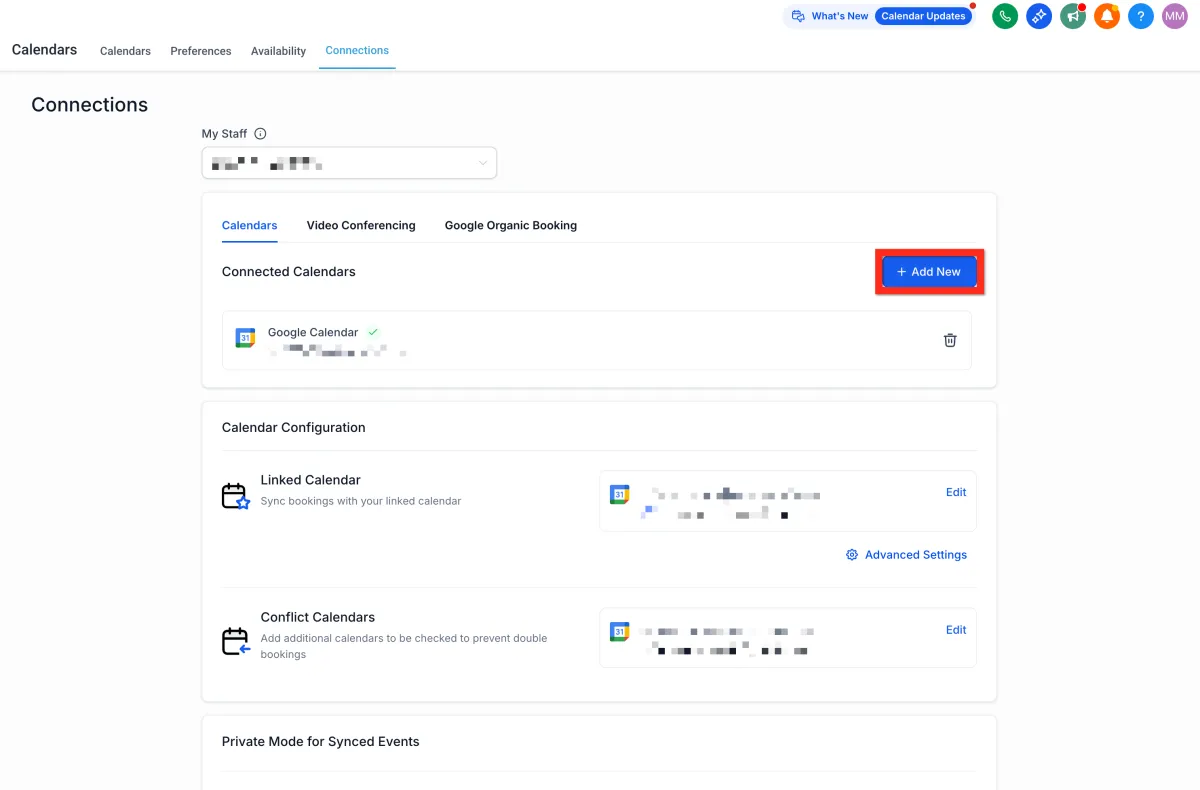
Task: Open the orange bell notifications icon
Action: tap(1107, 16)
